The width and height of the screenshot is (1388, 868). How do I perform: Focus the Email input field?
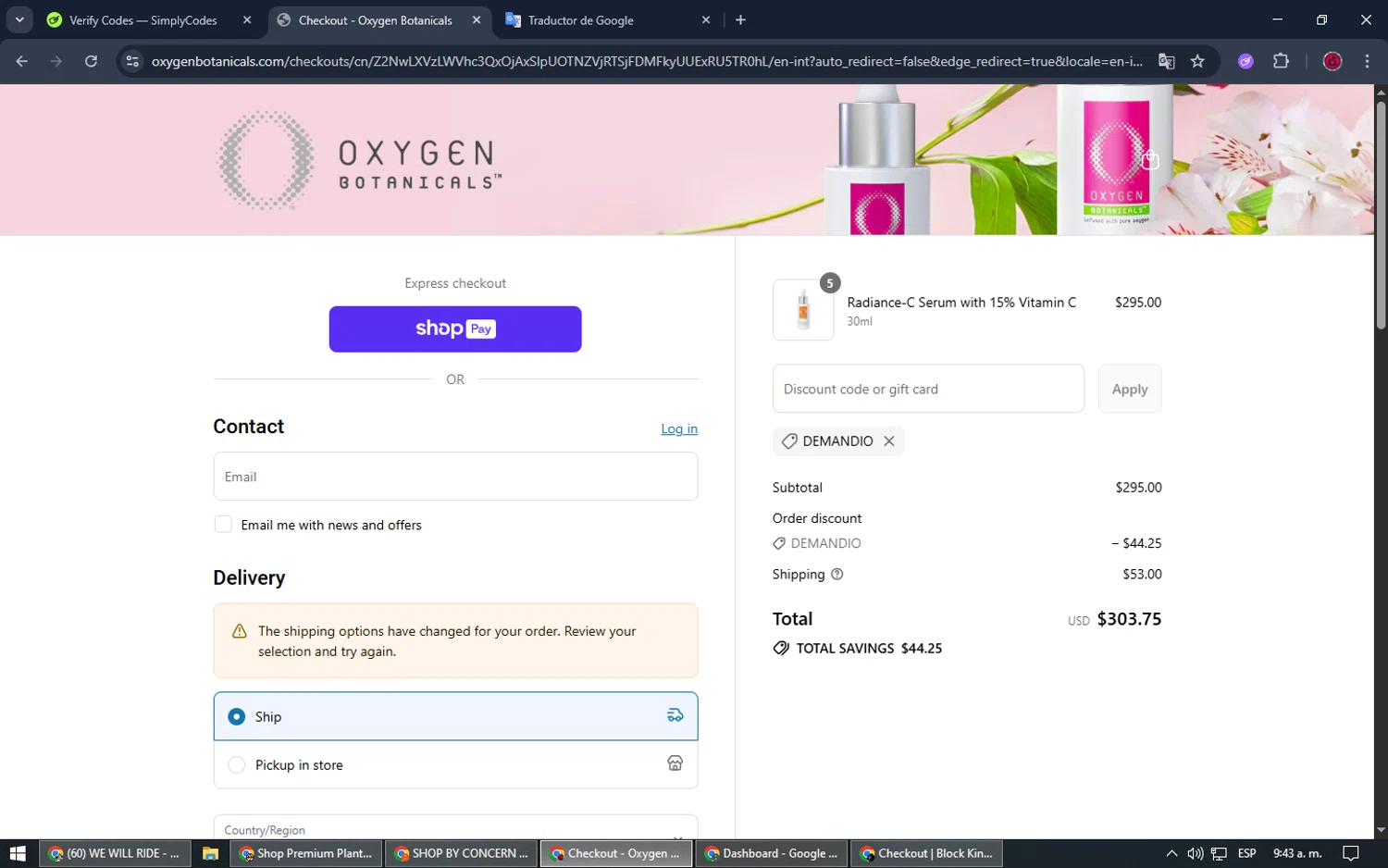pos(455,477)
